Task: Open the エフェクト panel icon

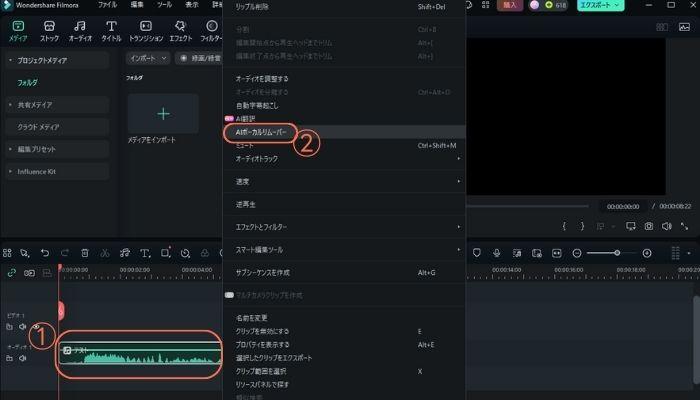Action: (x=180, y=26)
